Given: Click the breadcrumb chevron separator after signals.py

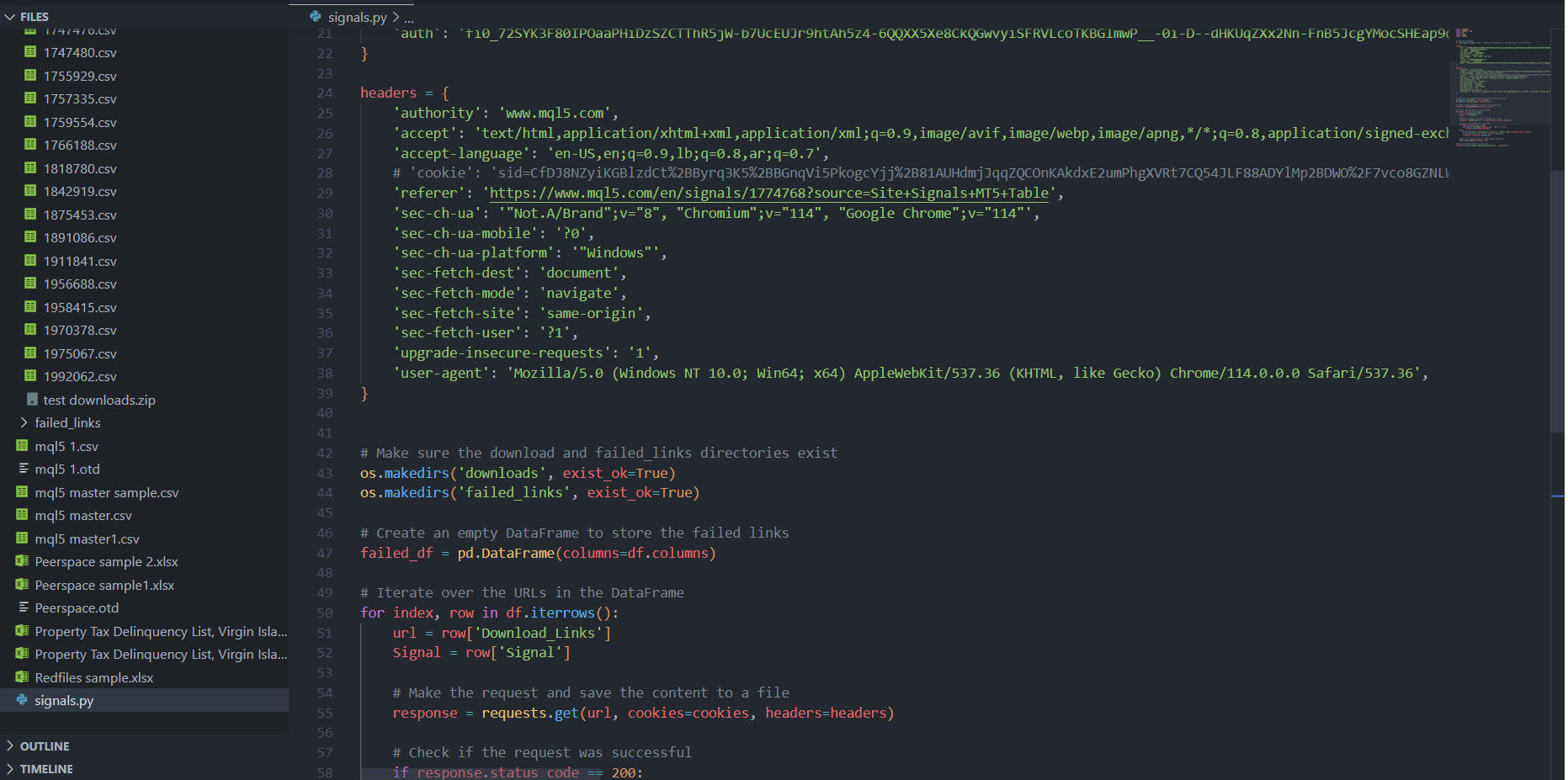Looking at the screenshot, I should coord(396,17).
